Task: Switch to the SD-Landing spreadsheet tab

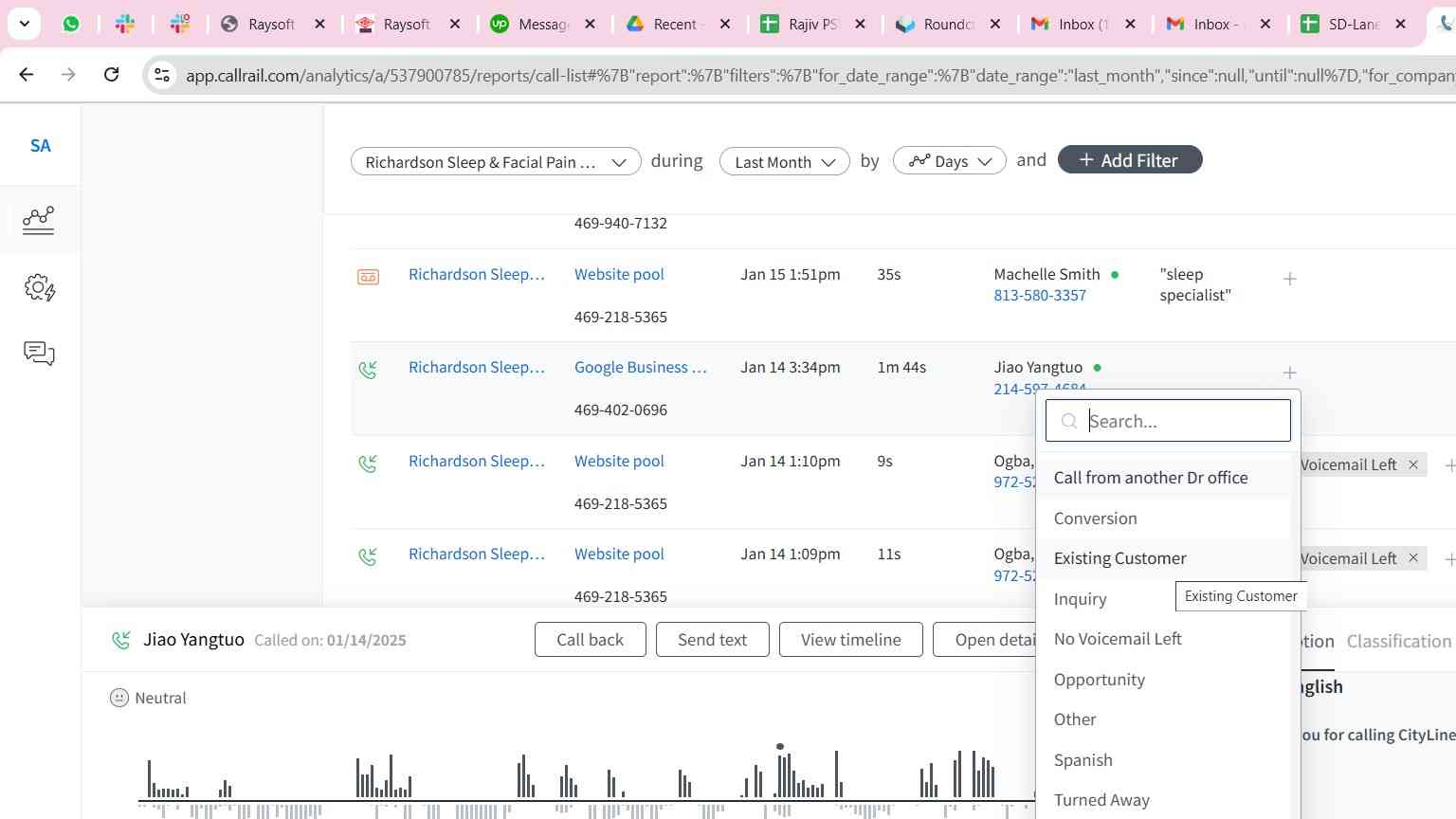Action: tap(1352, 24)
